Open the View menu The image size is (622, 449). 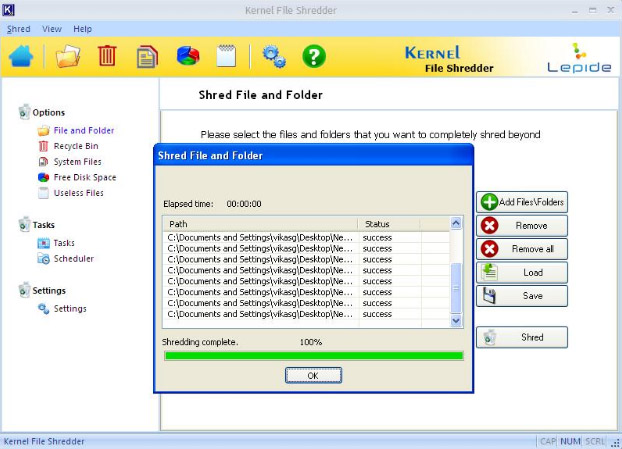coord(52,29)
